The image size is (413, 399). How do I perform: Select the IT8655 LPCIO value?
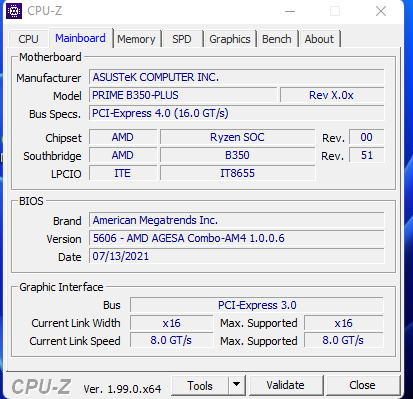[237, 173]
